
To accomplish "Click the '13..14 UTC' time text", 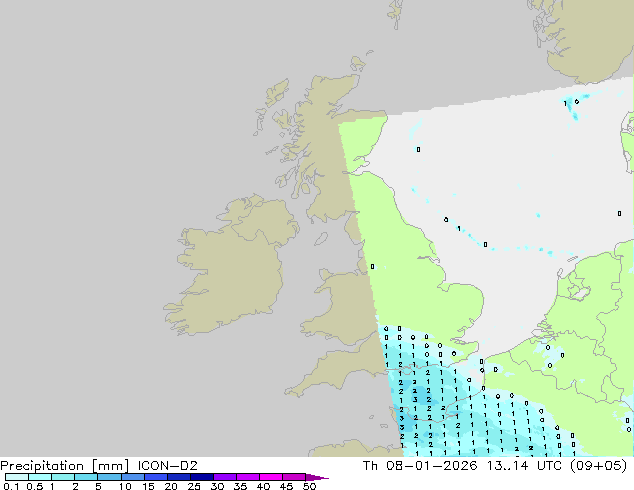I will tap(524, 466).
